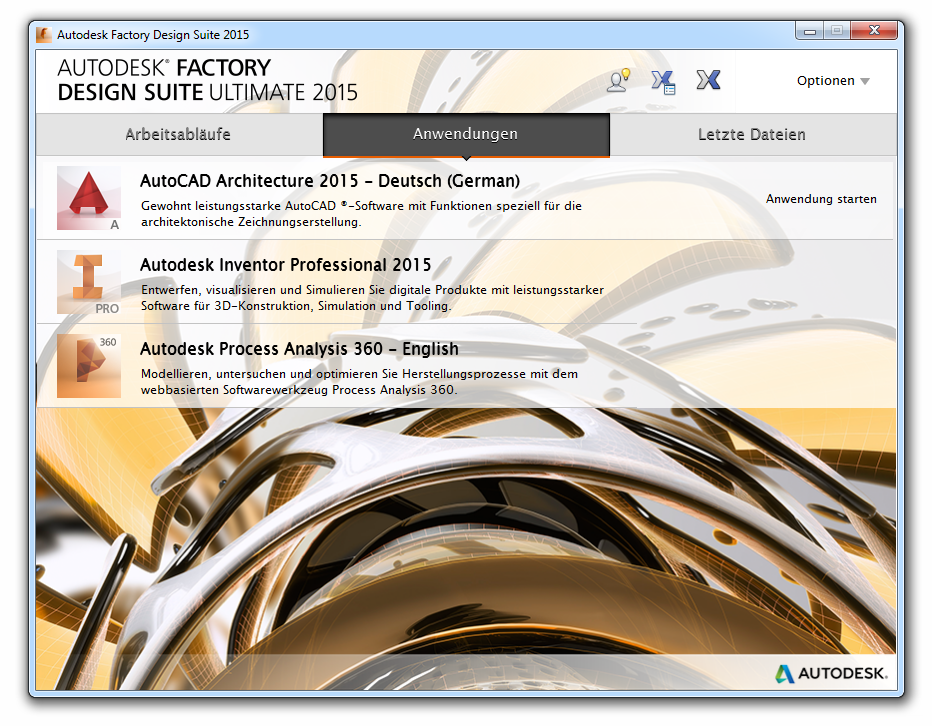
Task: Open the Exchange apps list icon
Action: [x=663, y=81]
